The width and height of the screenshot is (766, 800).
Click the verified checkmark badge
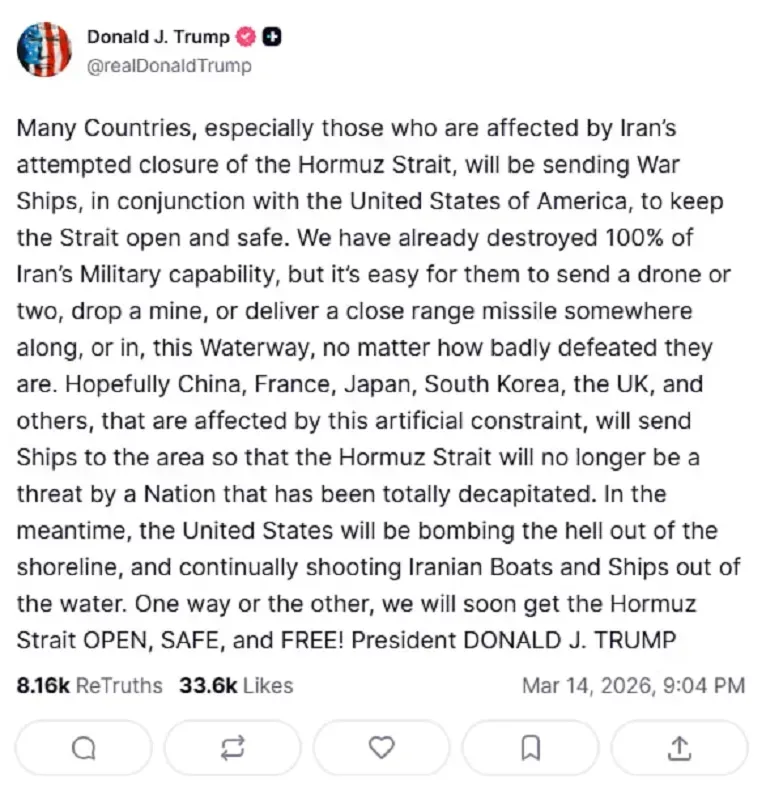click(x=246, y=38)
